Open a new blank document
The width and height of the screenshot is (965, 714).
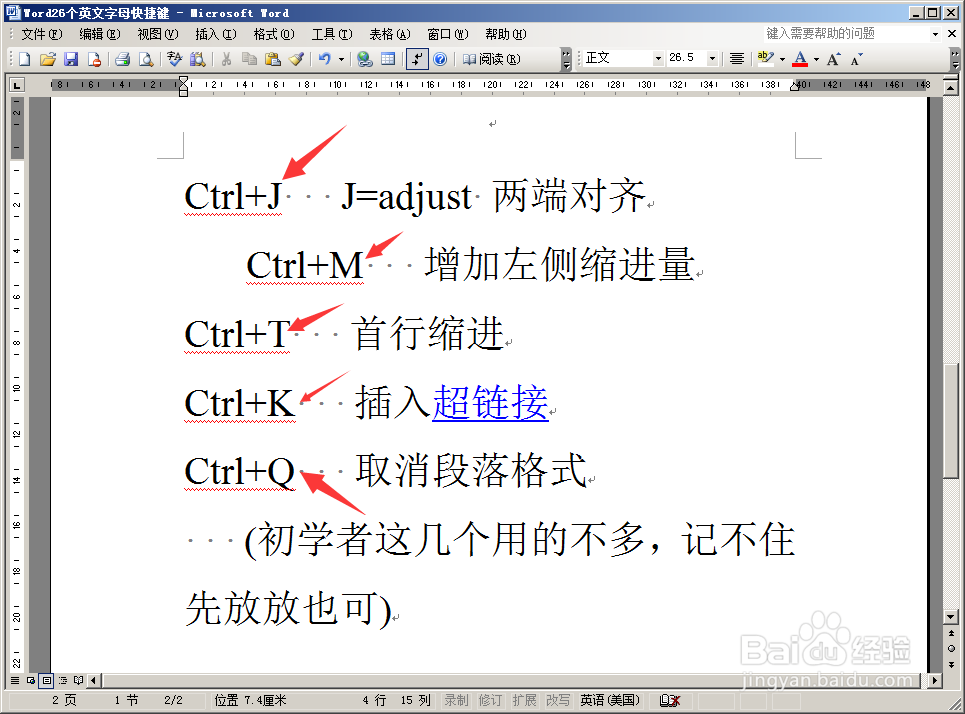22,58
